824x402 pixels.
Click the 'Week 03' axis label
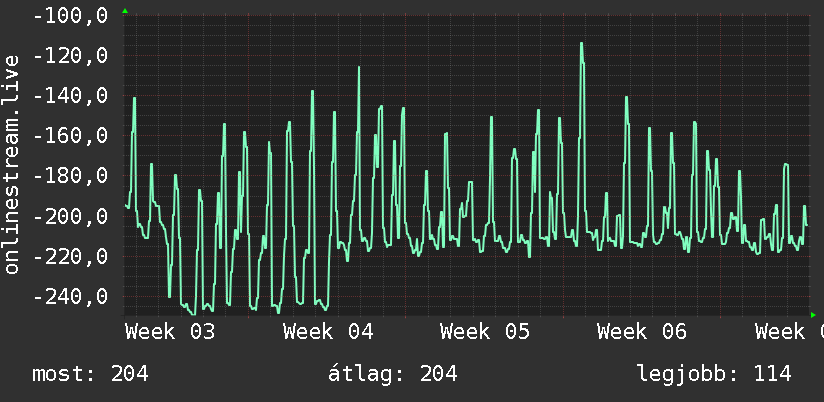tap(170, 332)
